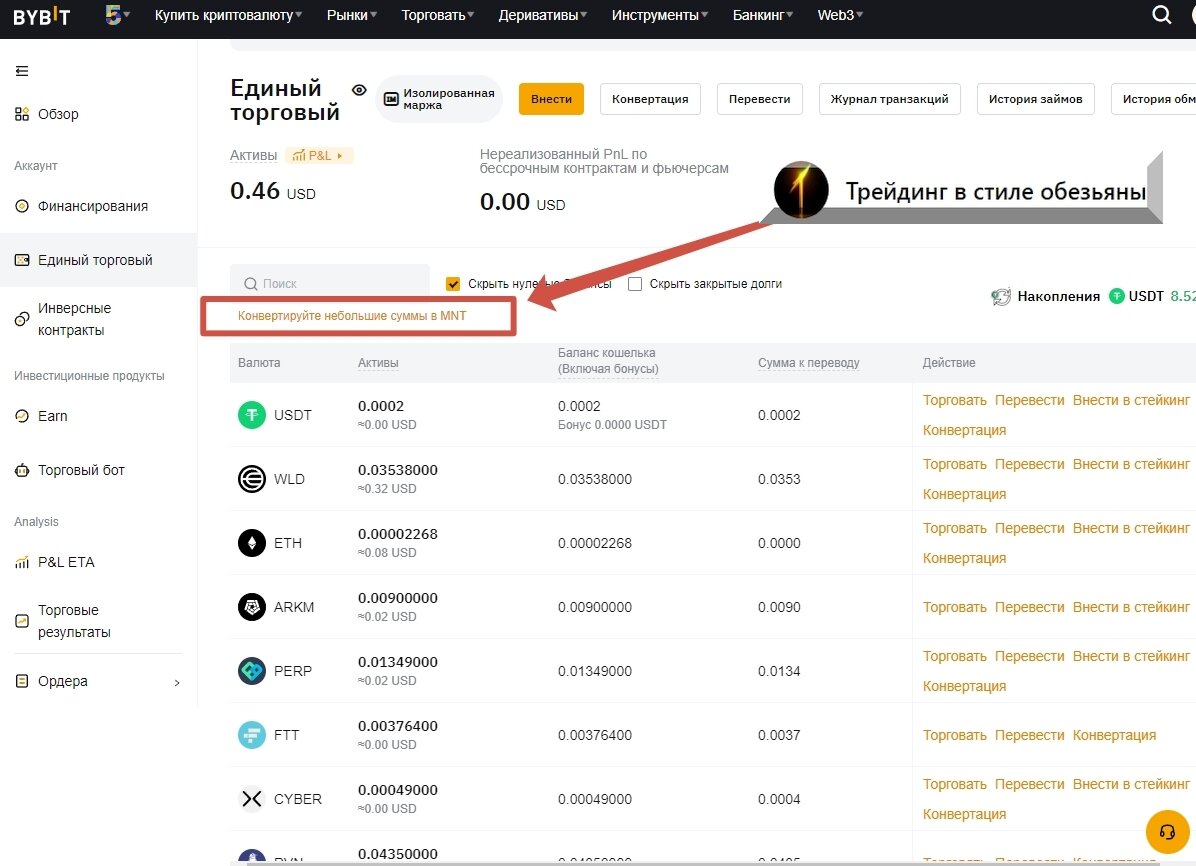Open Обзор in sidebar
This screenshot has width=1196, height=866.
[x=58, y=114]
